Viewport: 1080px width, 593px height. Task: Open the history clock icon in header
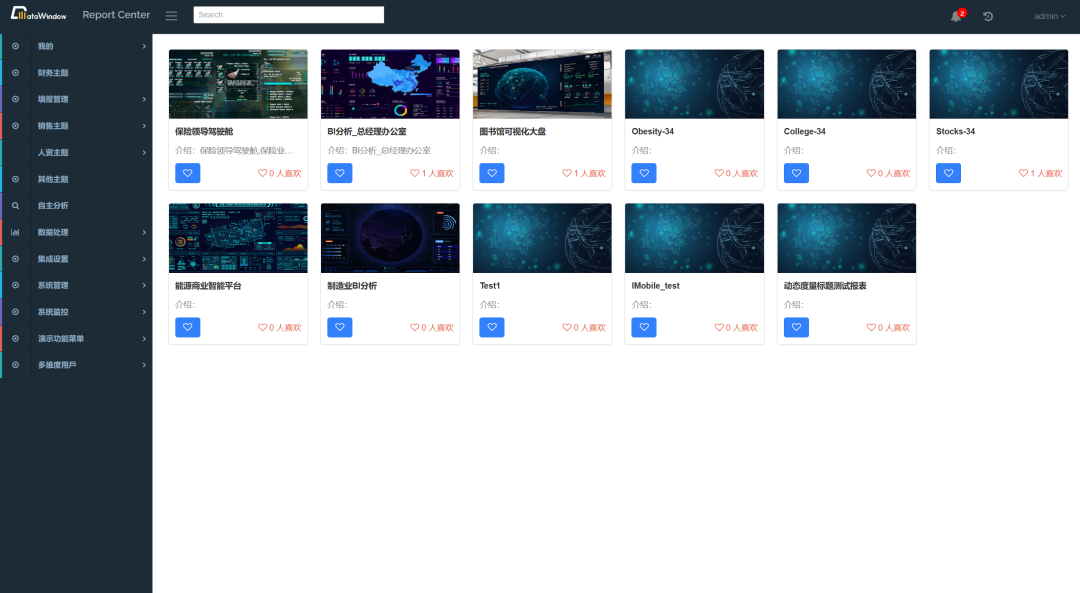(x=988, y=16)
